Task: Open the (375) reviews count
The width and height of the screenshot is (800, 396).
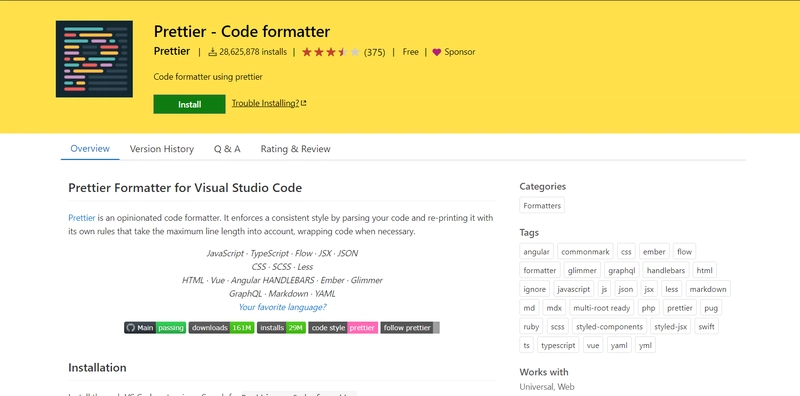Action: click(x=374, y=52)
